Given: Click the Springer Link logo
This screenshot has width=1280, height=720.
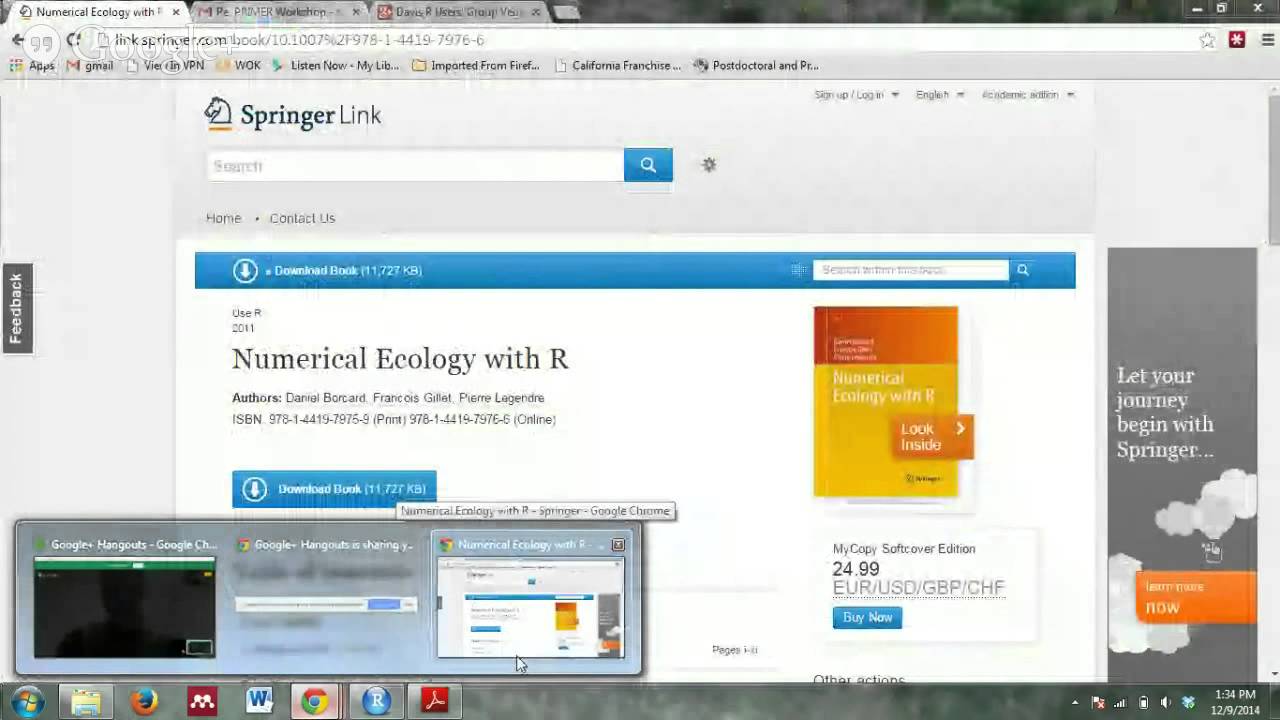Looking at the screenshot, I should pyautogui.click(x=293, y=114).
